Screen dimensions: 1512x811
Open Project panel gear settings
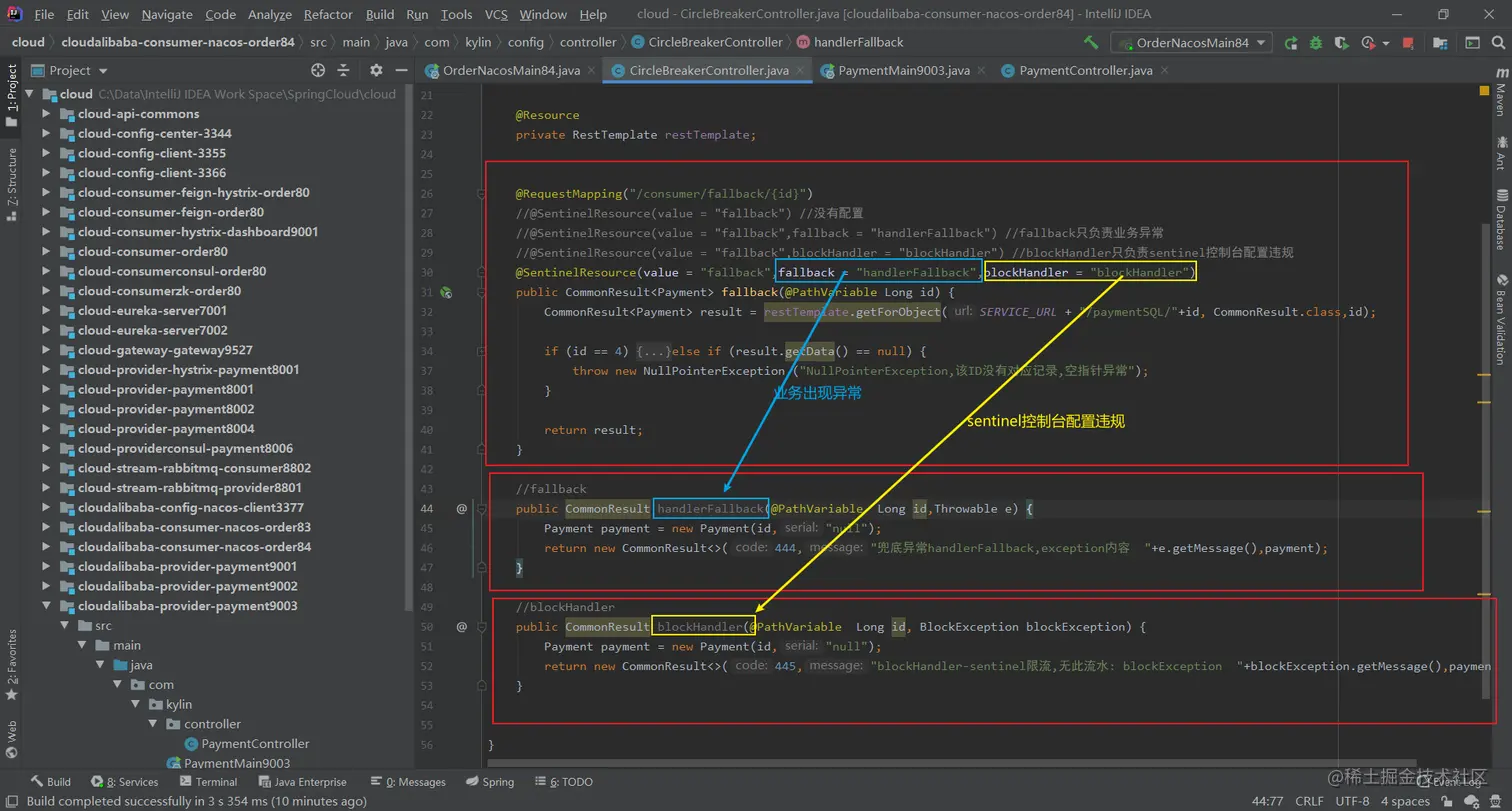click(x=376, y=70)
